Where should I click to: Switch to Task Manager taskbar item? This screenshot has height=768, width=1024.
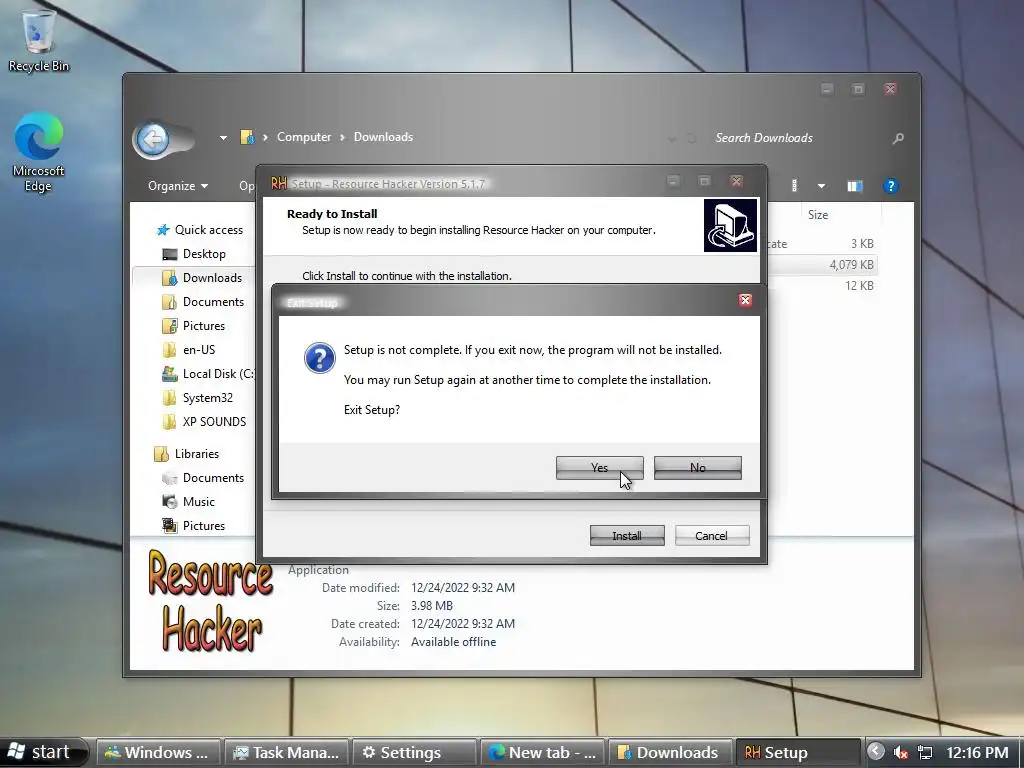(286, 753)
